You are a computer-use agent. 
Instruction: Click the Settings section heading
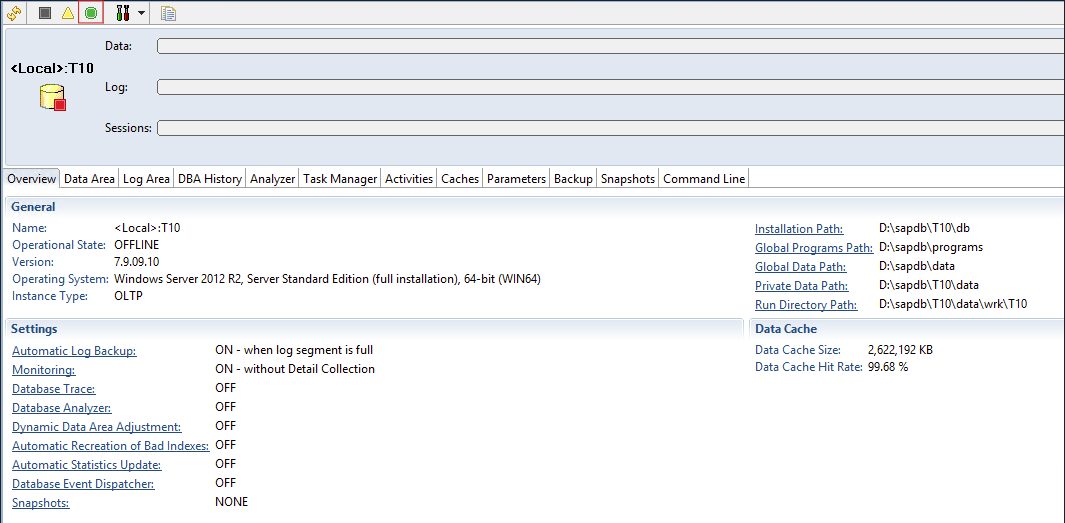[x=35, y=329]
